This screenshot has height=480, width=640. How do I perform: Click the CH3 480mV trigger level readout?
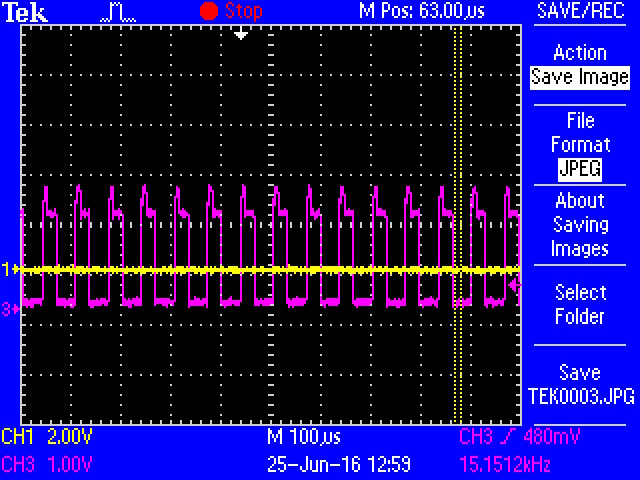[519, 437]
